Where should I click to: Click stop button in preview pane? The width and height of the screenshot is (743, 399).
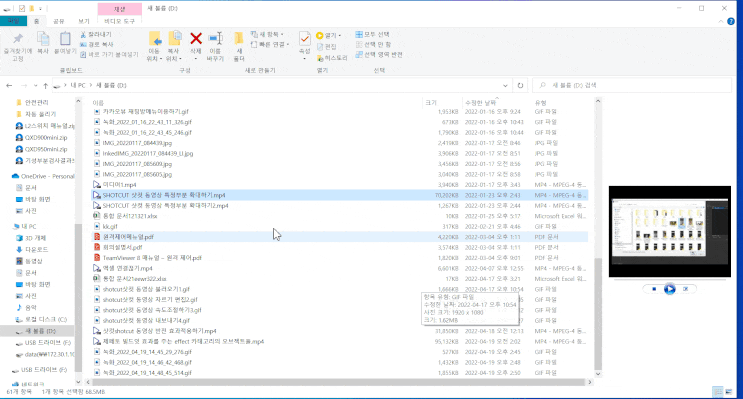tap(654, 289)
